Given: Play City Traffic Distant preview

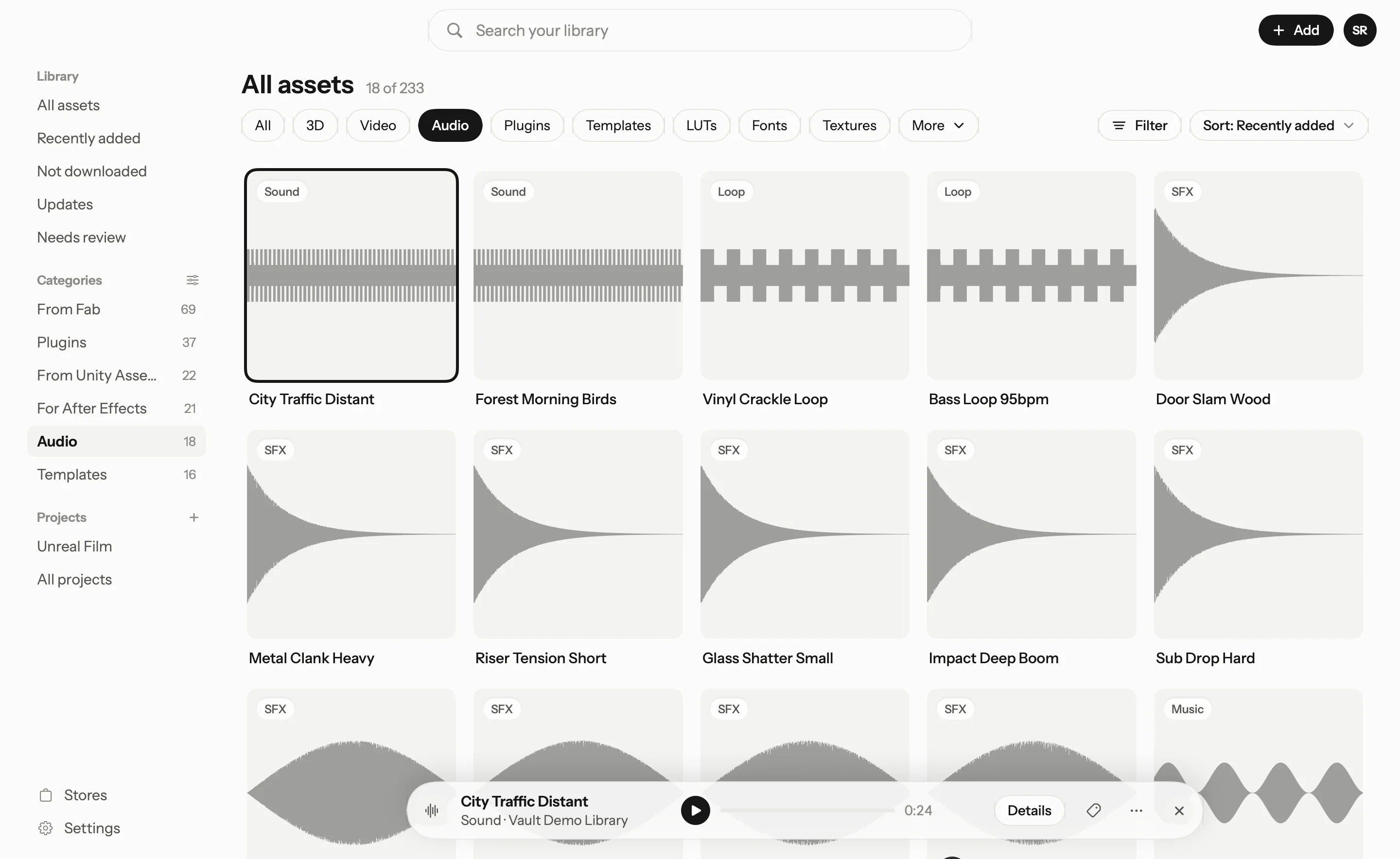Looking at the screenshot, I should (695, 810).
